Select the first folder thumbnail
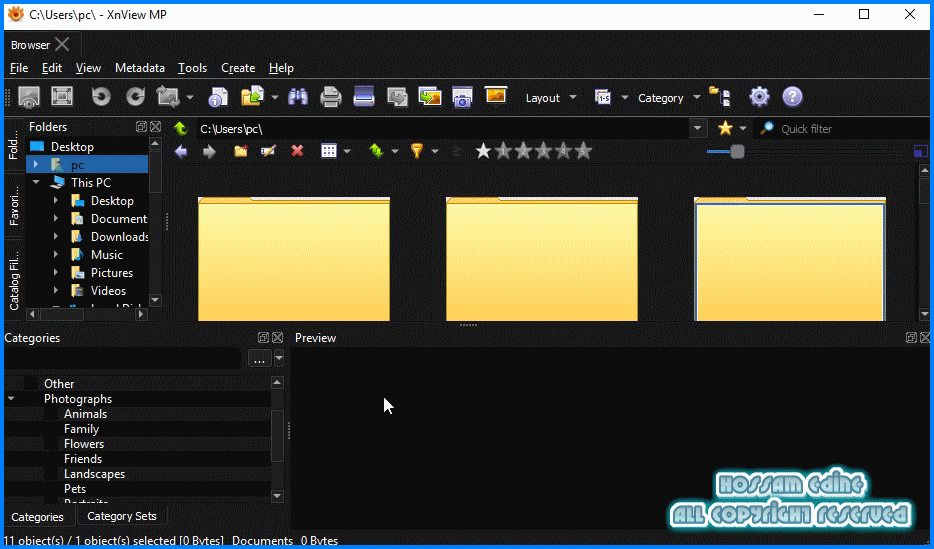 pos(294,259)
